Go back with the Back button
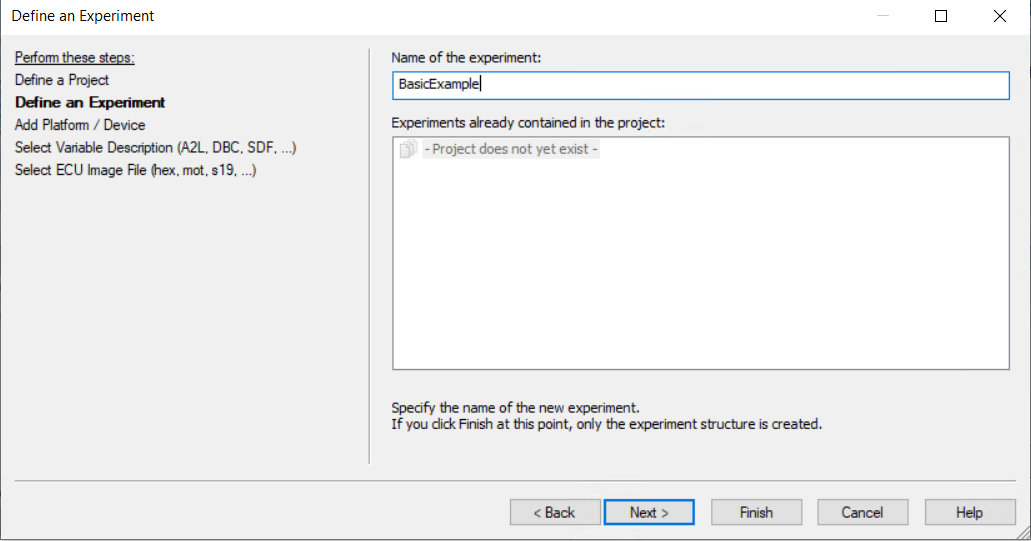The image size is (1031, 541). point(555,512)
